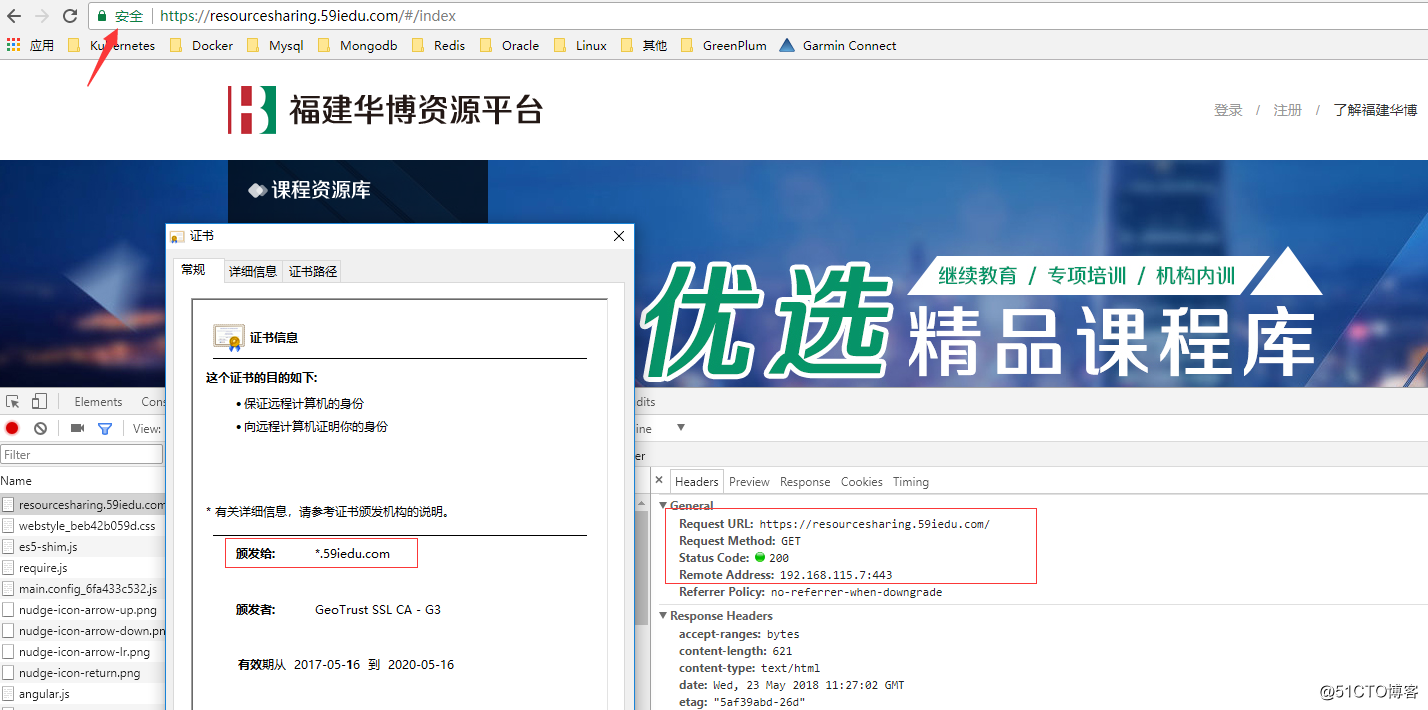
Task: Open the Docker bookmark folder
Action: point(201,45)
